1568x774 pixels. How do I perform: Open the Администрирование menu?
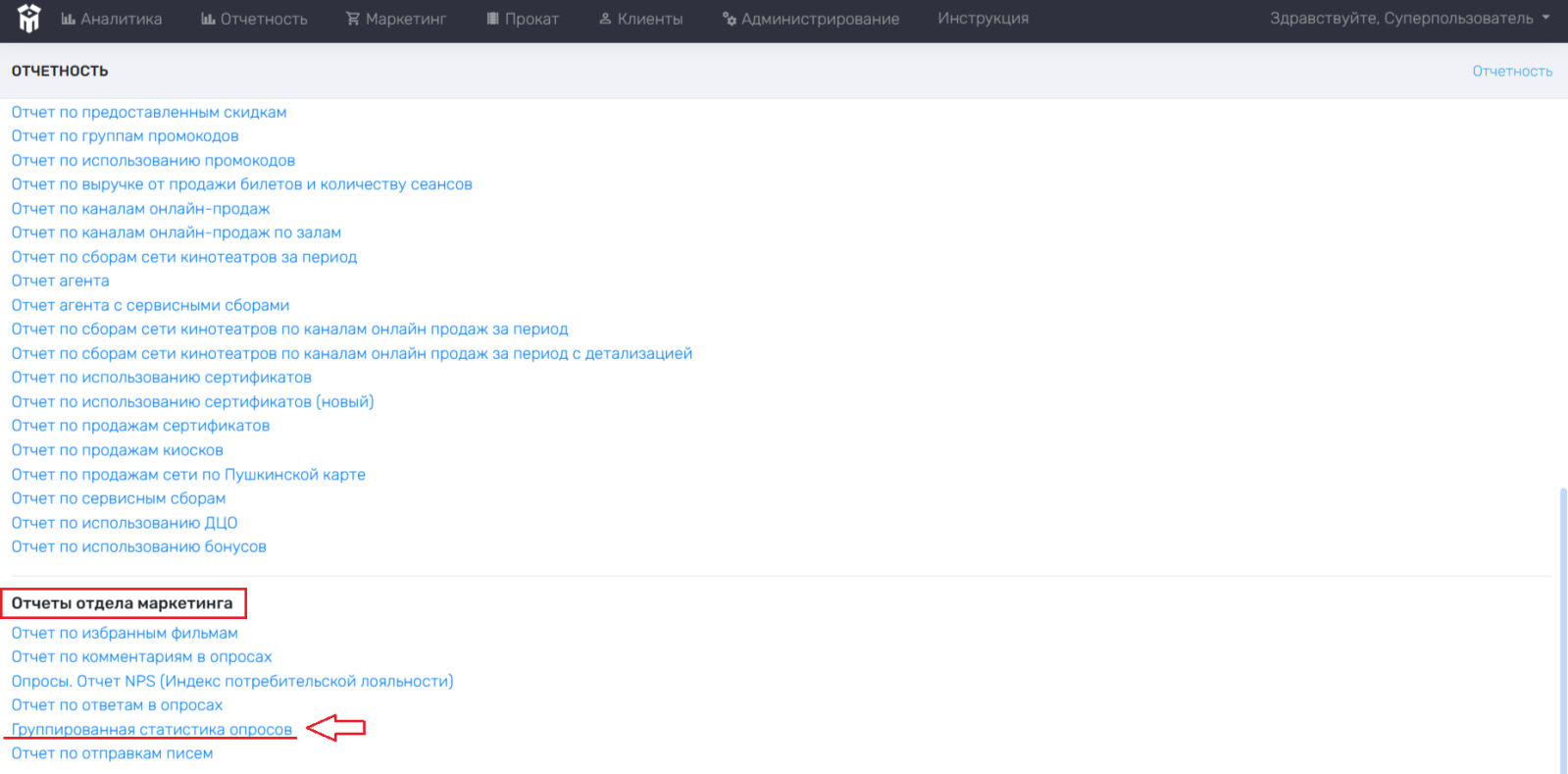[x=820, y=19]
